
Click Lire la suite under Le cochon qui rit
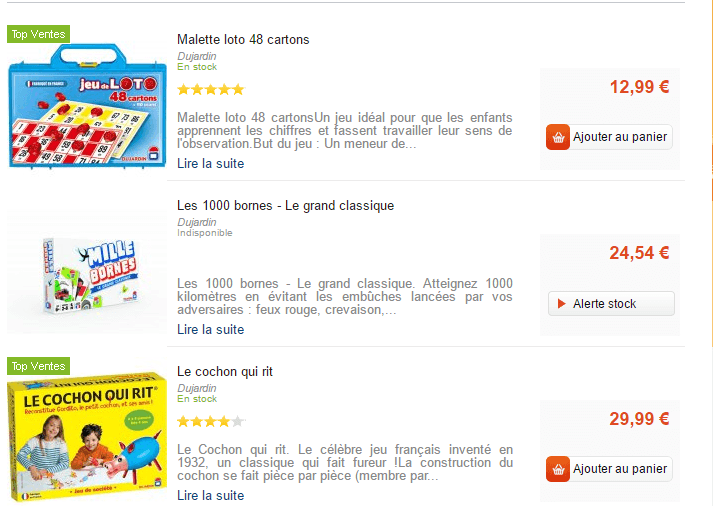[210, 495]
